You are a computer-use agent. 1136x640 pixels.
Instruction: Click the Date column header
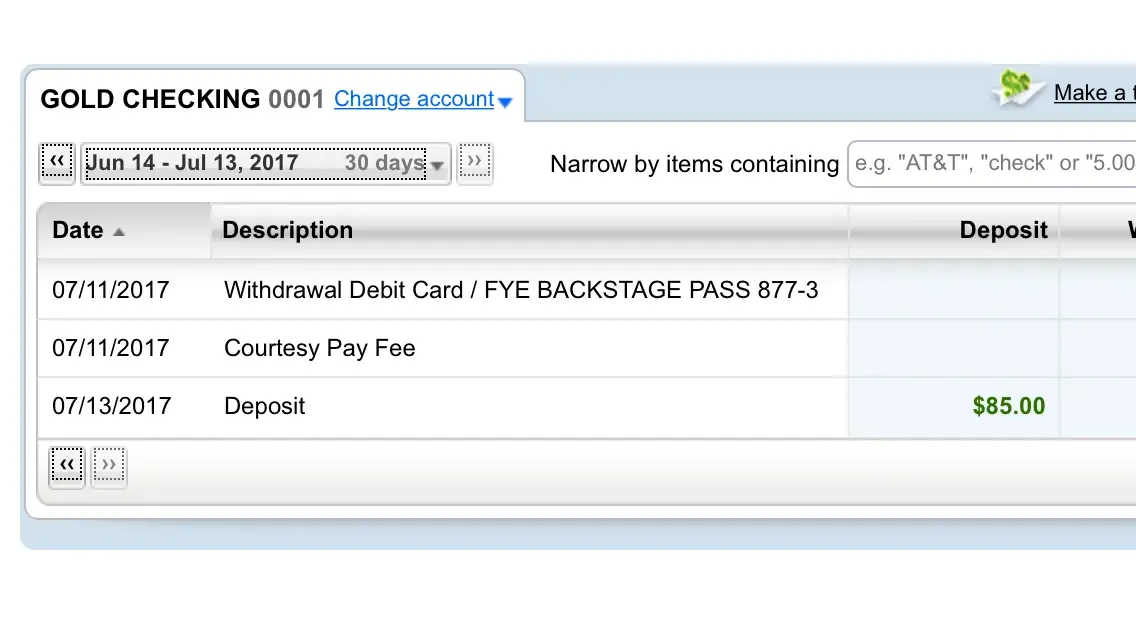[x=78, y=230]
